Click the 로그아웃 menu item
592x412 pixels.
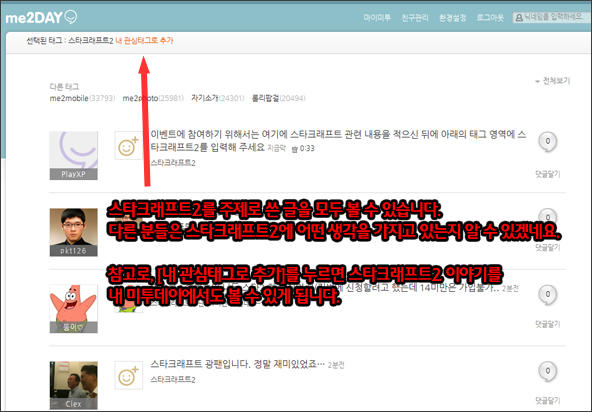[x=490, y=18]
